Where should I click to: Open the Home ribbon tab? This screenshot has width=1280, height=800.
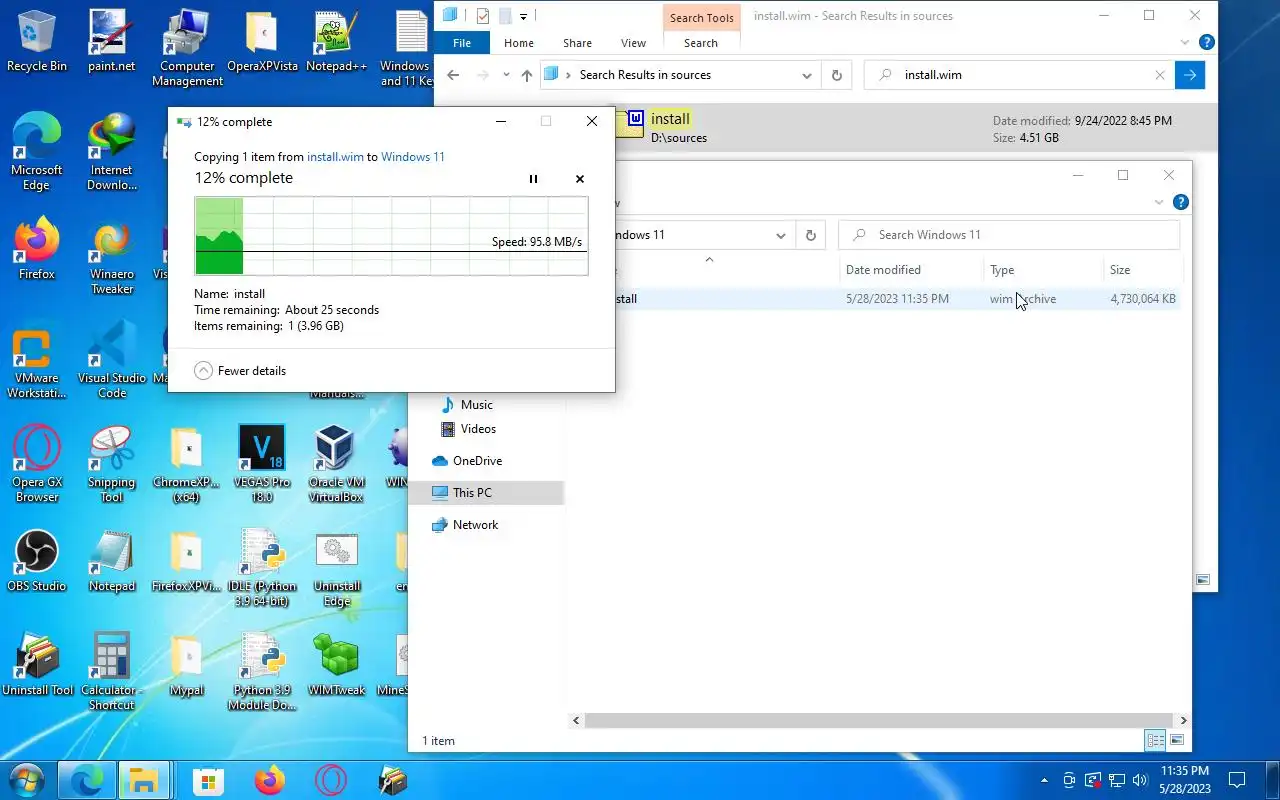(519, 43)
